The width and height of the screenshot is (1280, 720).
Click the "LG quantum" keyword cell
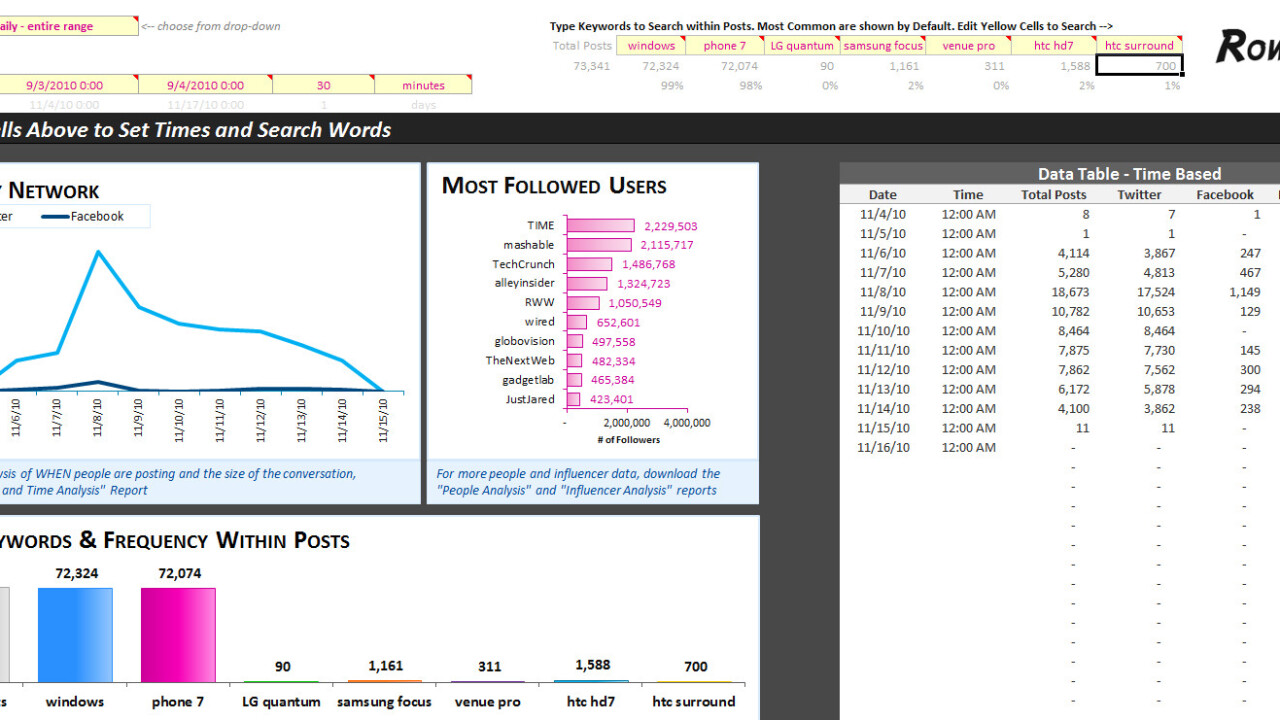pos(802,45)
